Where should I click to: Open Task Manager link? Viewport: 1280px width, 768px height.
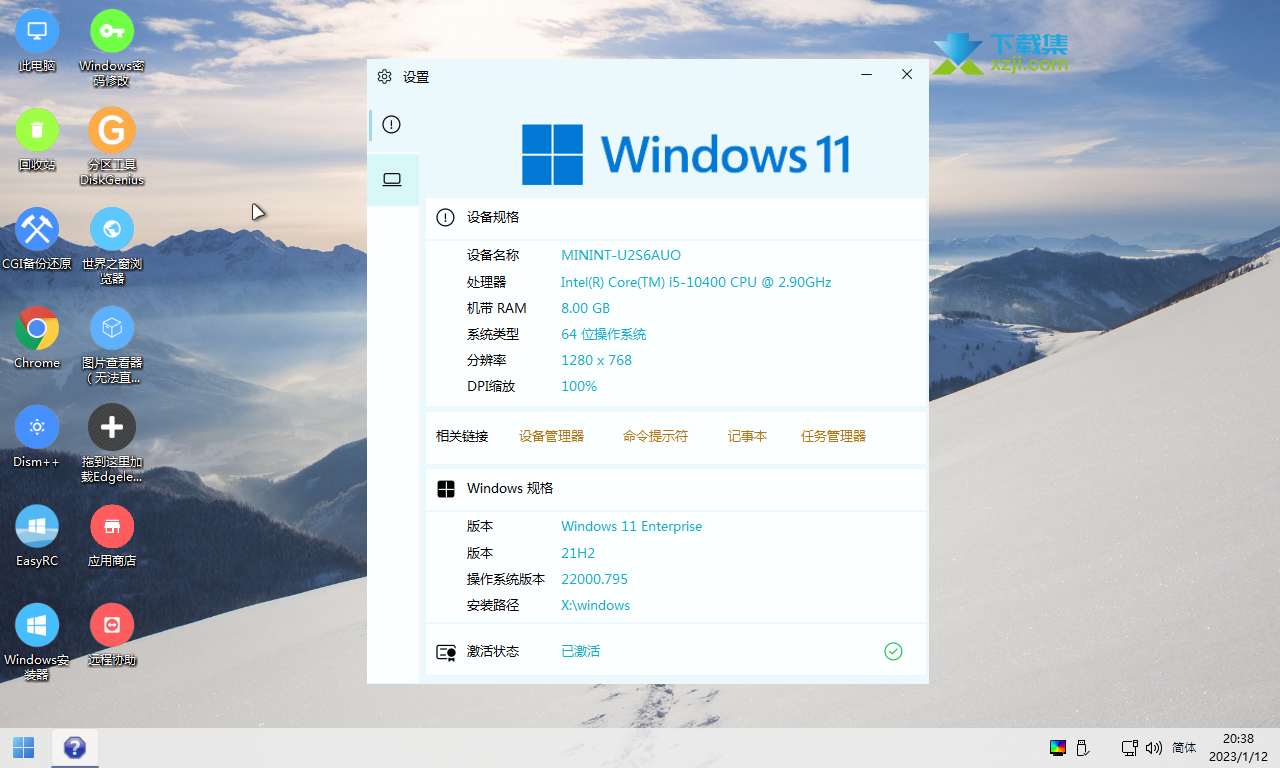tap(833, 436)
